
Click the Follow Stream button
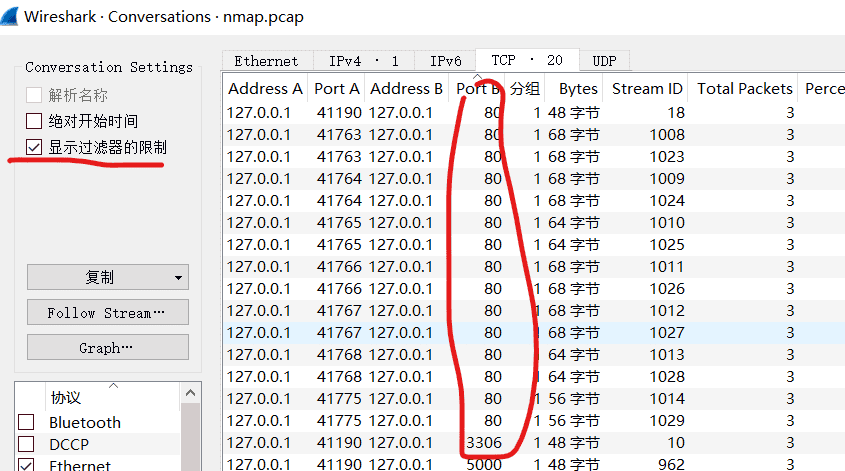click(107, 313)
